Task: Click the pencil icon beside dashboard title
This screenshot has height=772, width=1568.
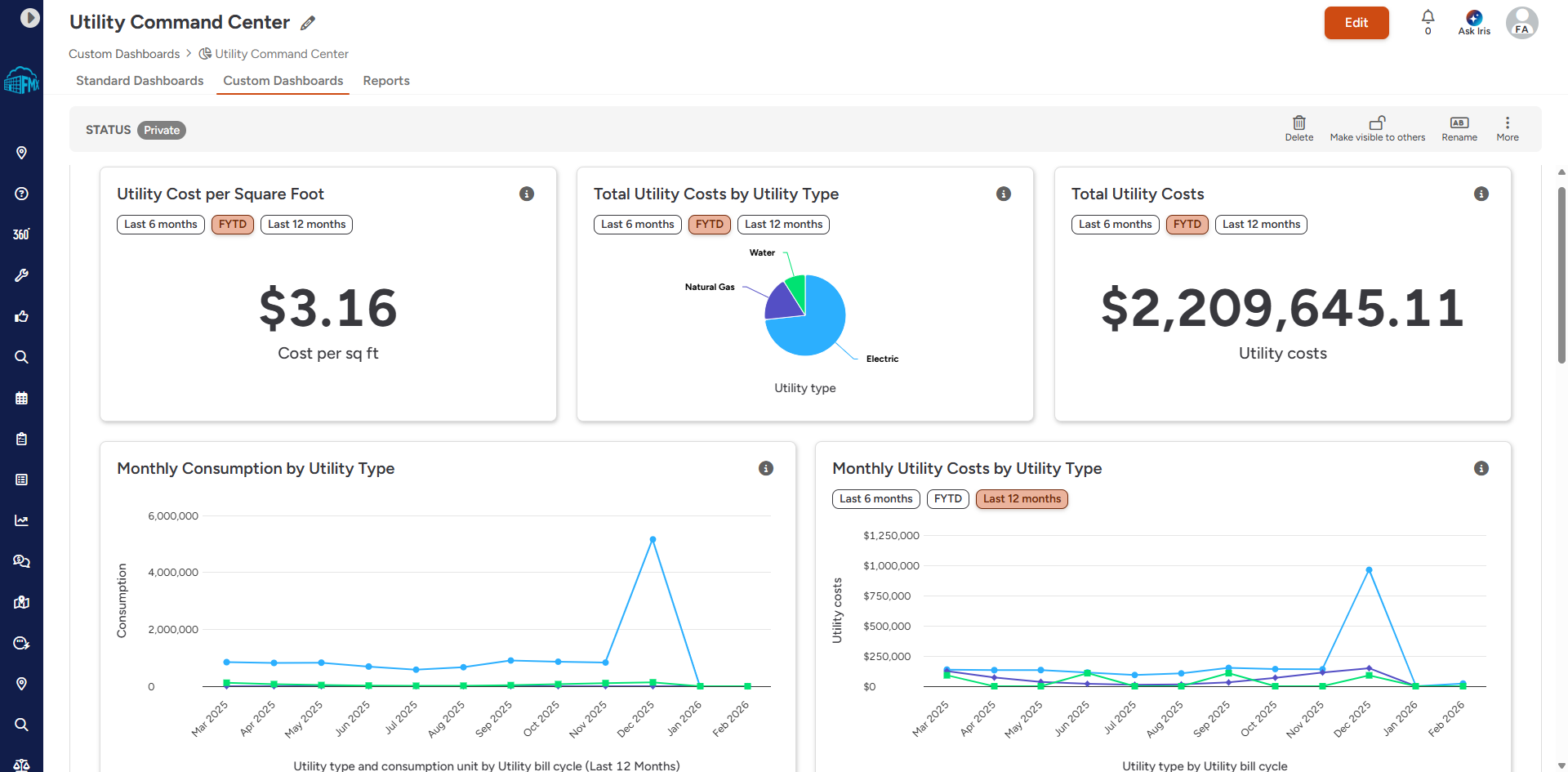Action: (308, 23)
